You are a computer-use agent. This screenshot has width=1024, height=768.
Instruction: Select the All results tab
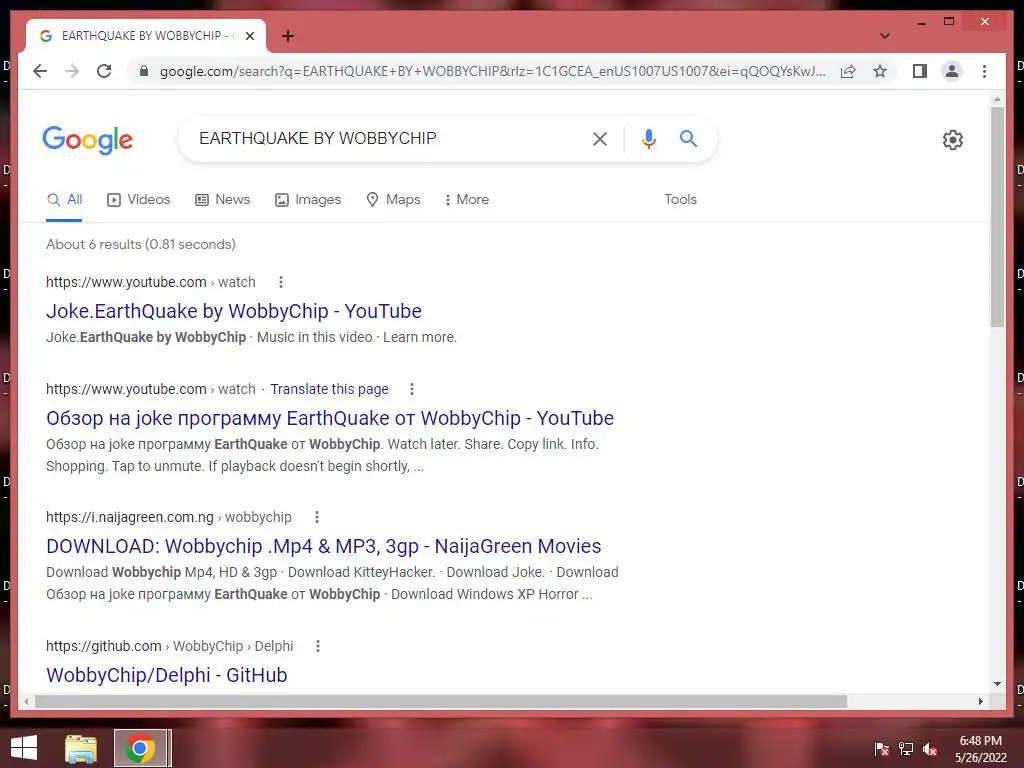[65, 200]
